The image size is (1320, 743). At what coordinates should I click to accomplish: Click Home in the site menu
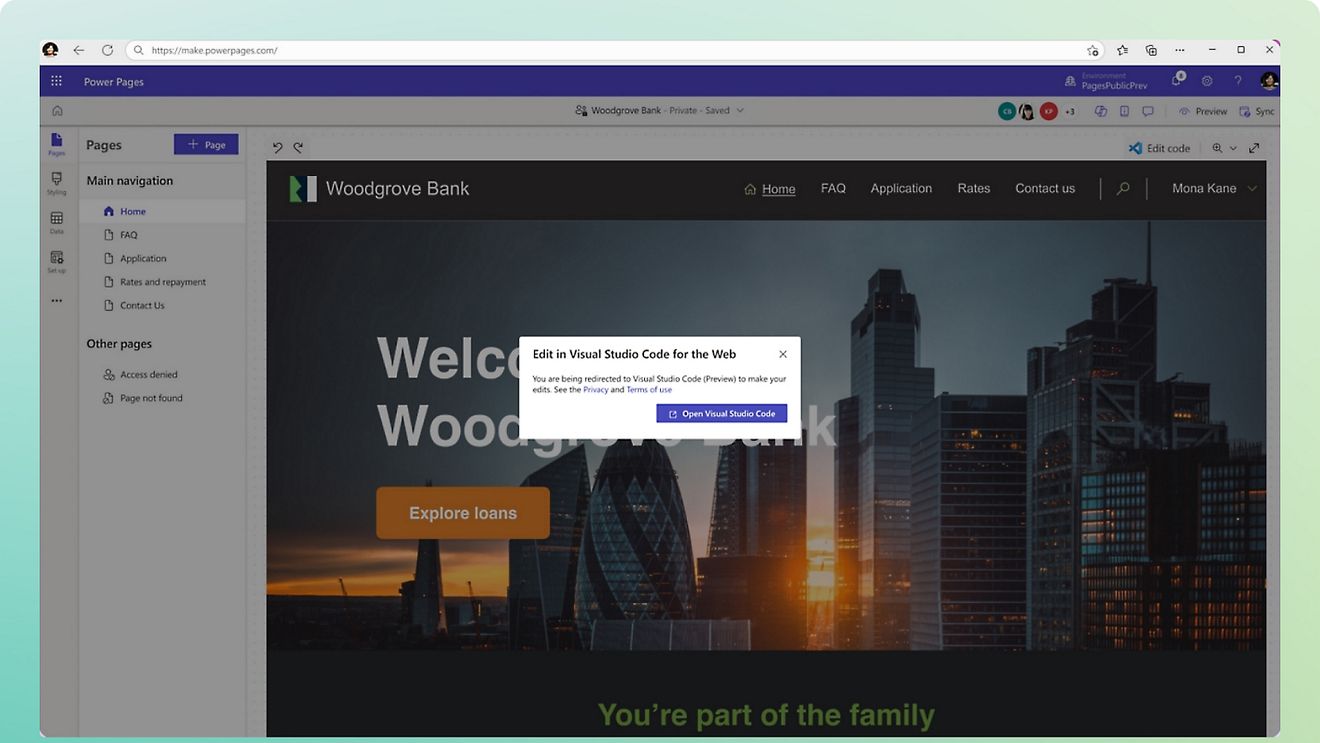770,189
